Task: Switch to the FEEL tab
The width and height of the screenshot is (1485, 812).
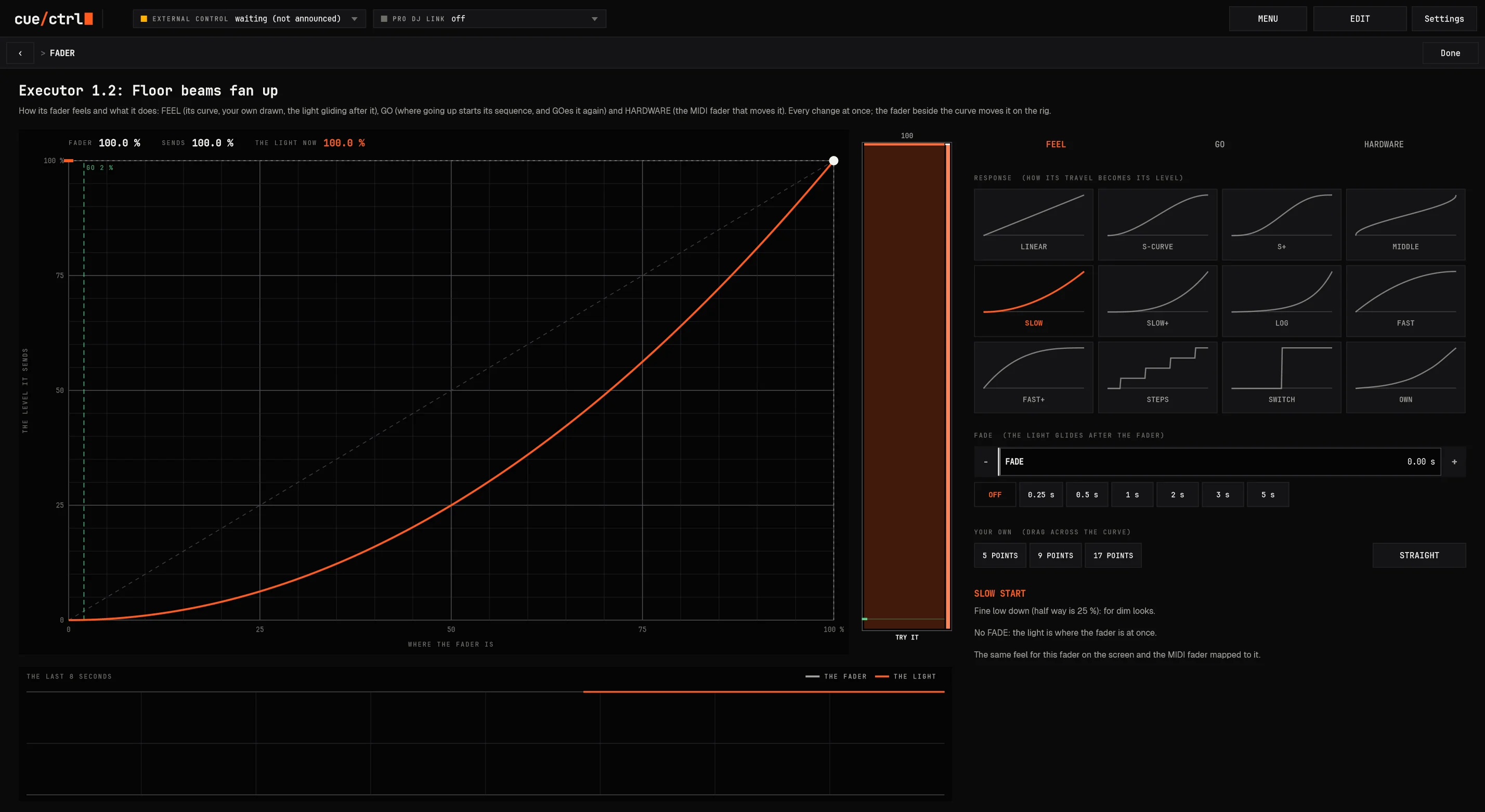Action: point(1056,144)
